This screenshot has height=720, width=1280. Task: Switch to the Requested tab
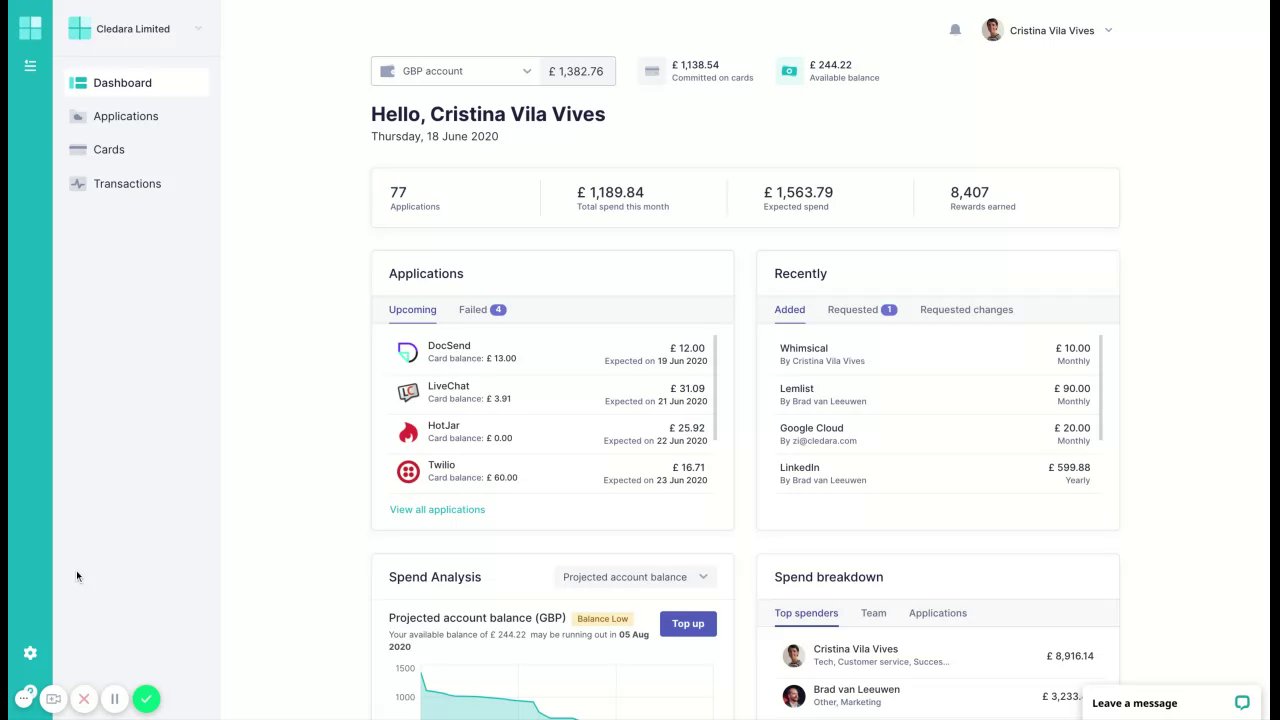pyautogui.click(x=862, y=310)
